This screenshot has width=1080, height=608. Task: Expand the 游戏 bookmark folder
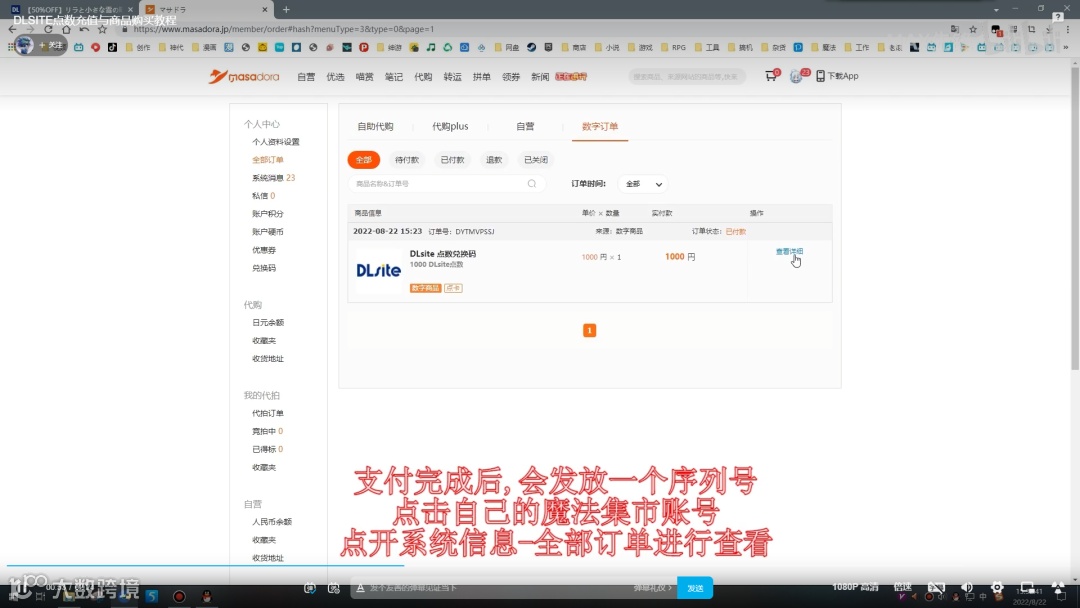tap(641, 48)
